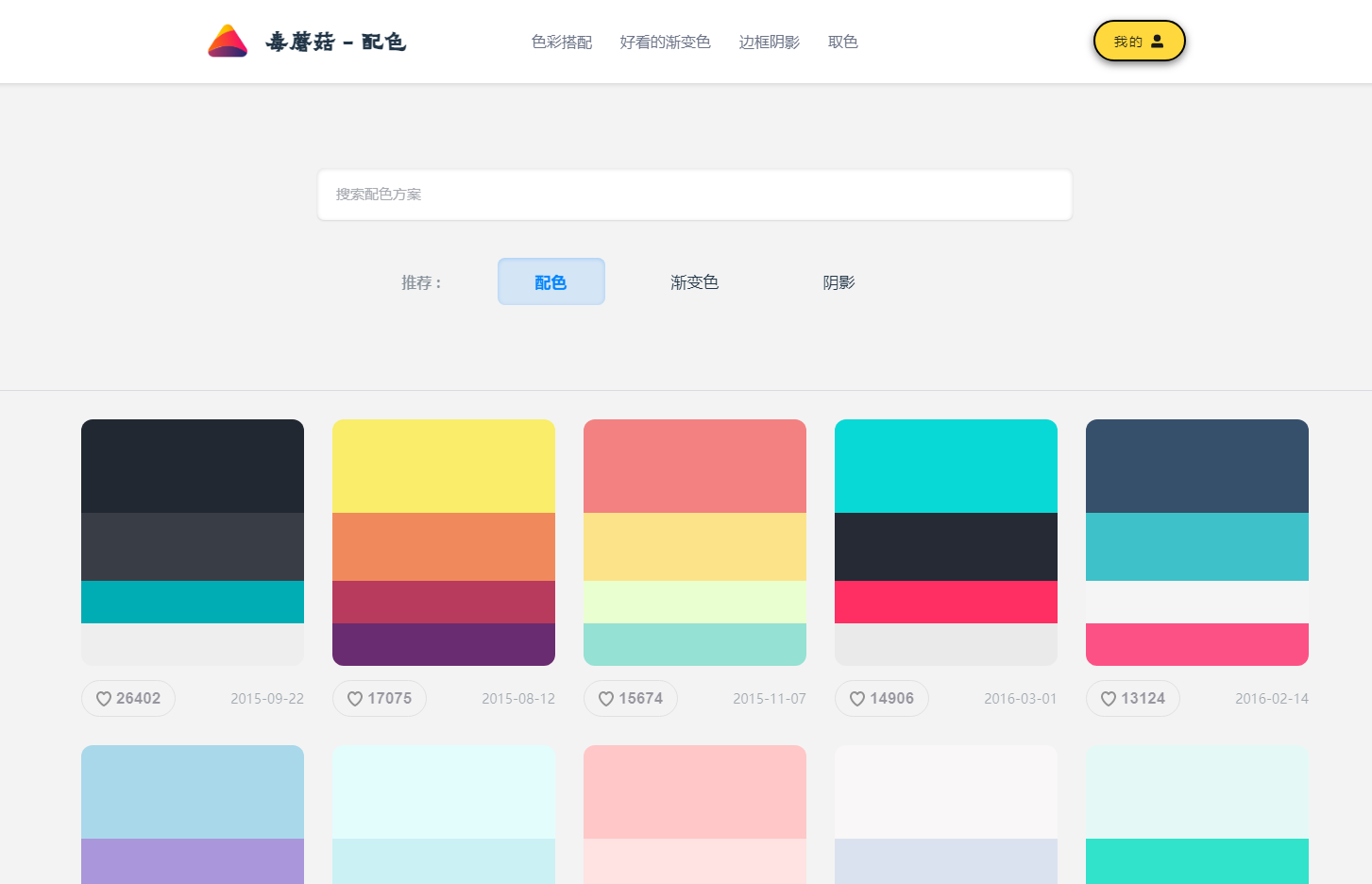Image resolution: width=1372 pixels, height=884 pixels.
Task: Focus the 搜索配色方案 search field
Action: [695, 195]
